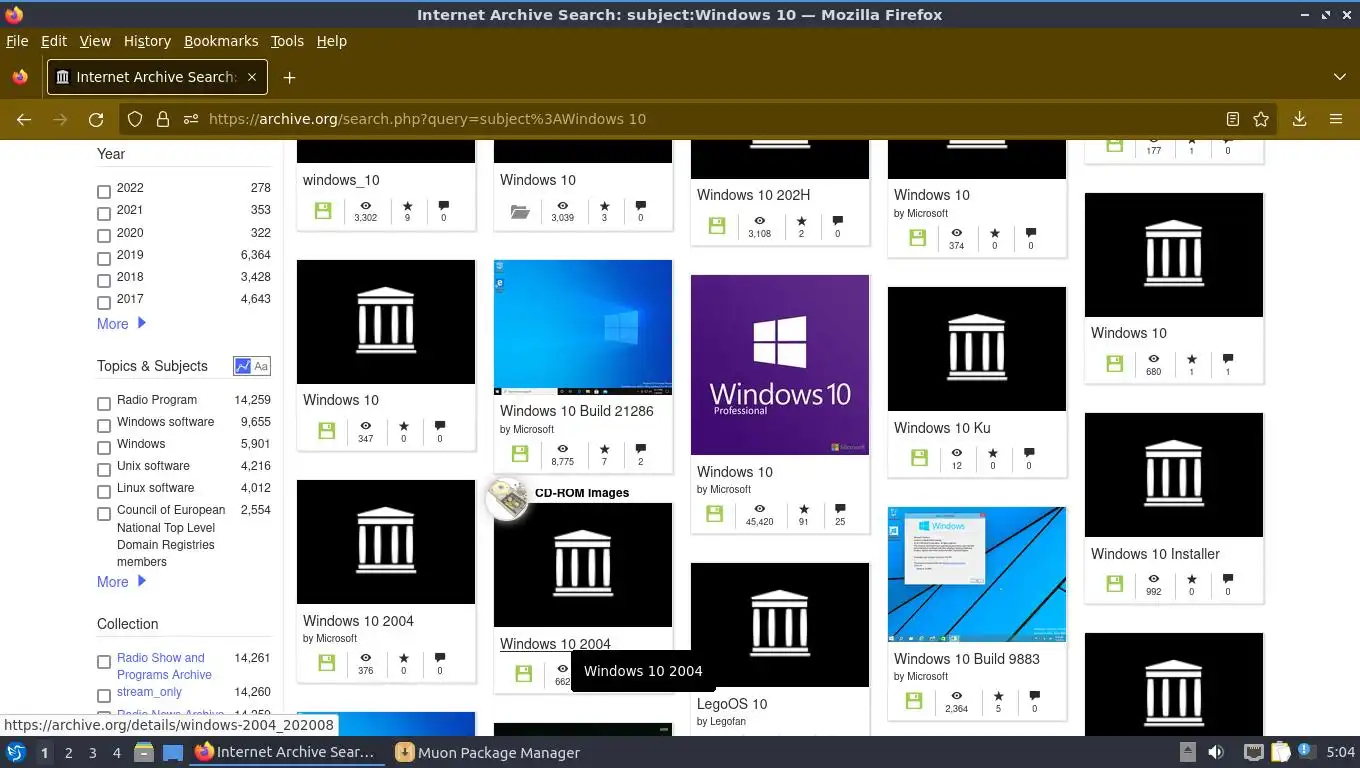Click favorites star on Windows 10 Professional card
The image size is (1360, 768).
coord(804,509)
